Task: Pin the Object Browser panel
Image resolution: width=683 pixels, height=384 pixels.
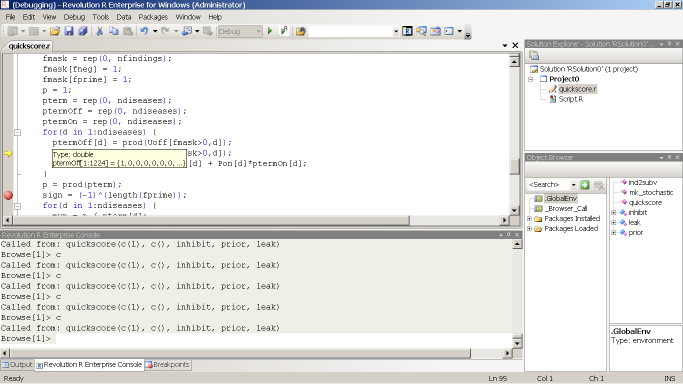Action: 669,157
